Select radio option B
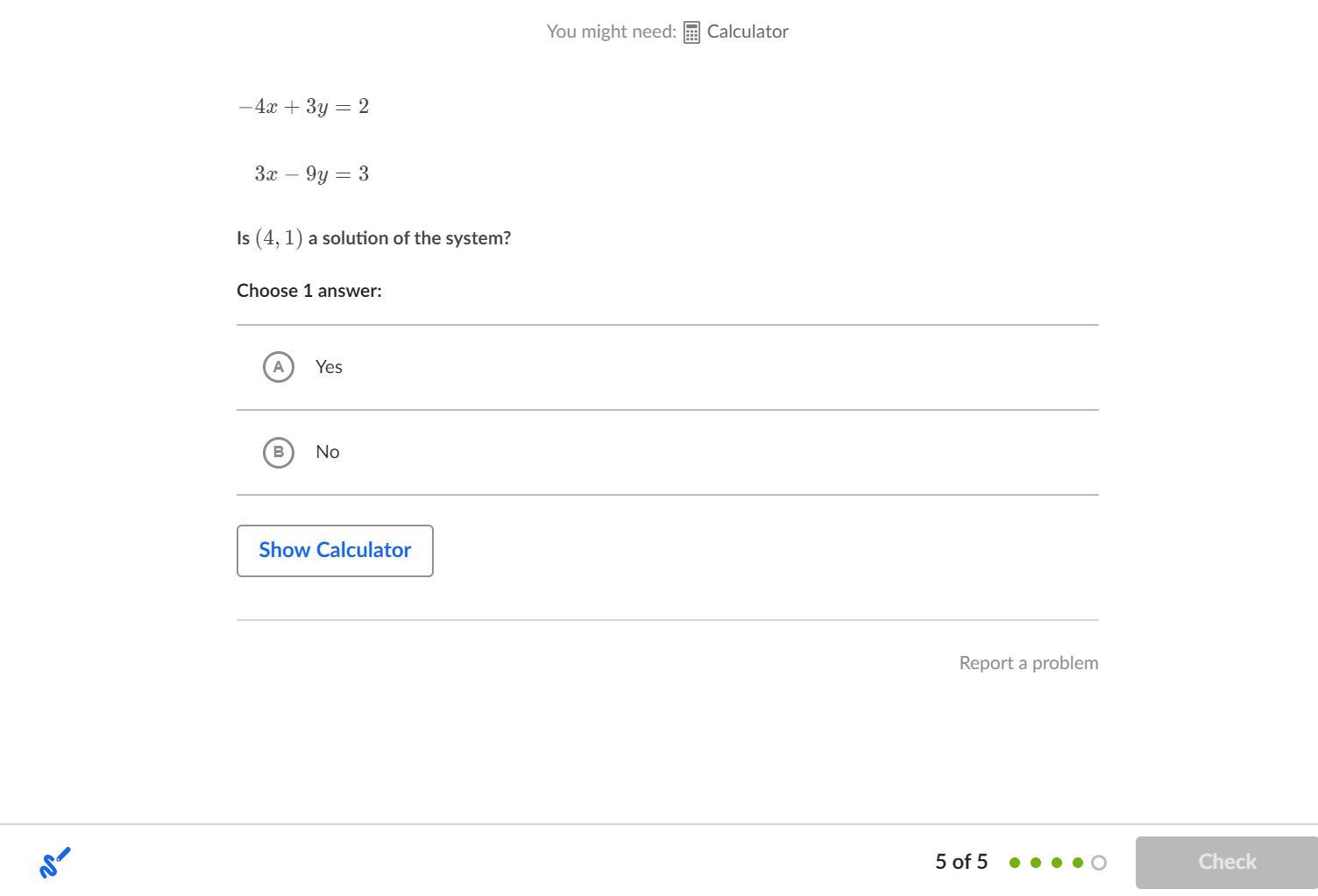1318x896 pixels. (279, 452)
